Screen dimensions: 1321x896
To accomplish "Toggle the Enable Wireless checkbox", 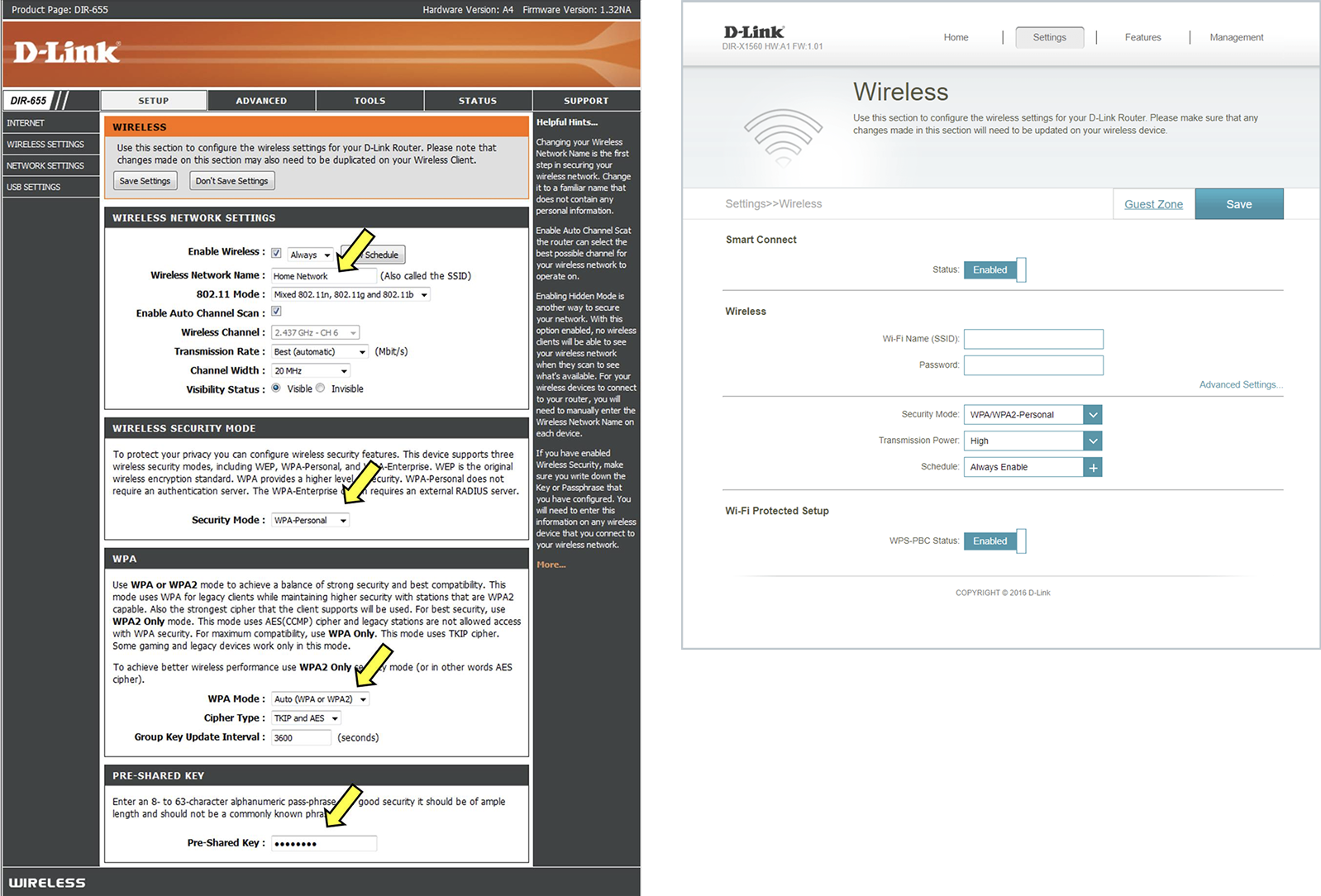I will pos(276,254).
